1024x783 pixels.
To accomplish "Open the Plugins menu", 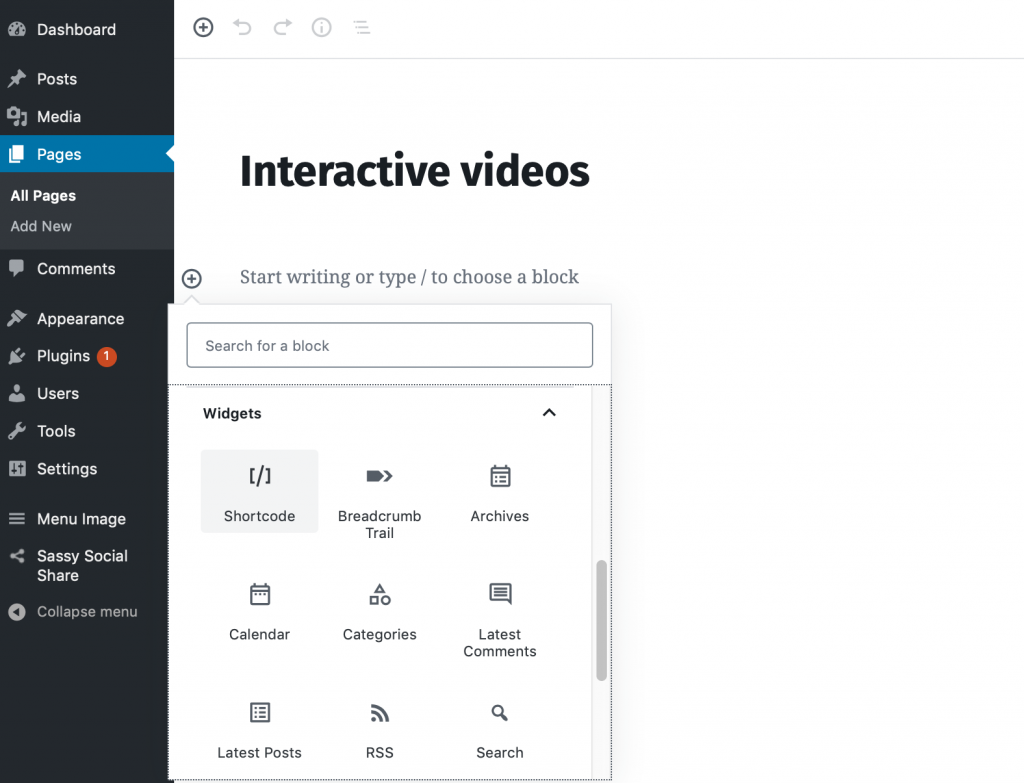I will [x=87, y=356].
